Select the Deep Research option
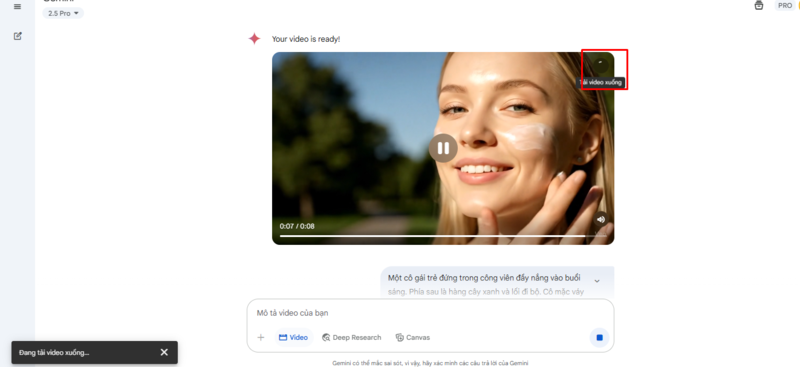The image size is (800, 367). 352,337
